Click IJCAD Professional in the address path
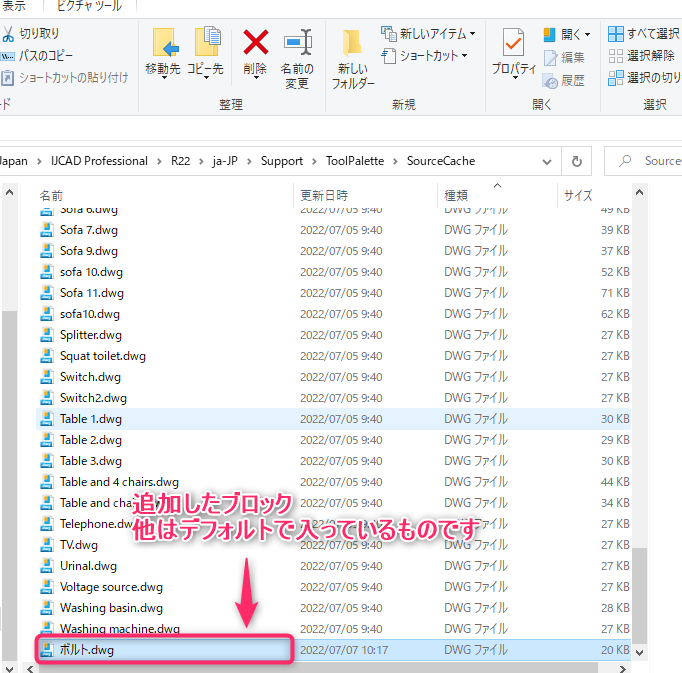The height and width of the screenshot is (673, 682). click(x=99, y=161)
